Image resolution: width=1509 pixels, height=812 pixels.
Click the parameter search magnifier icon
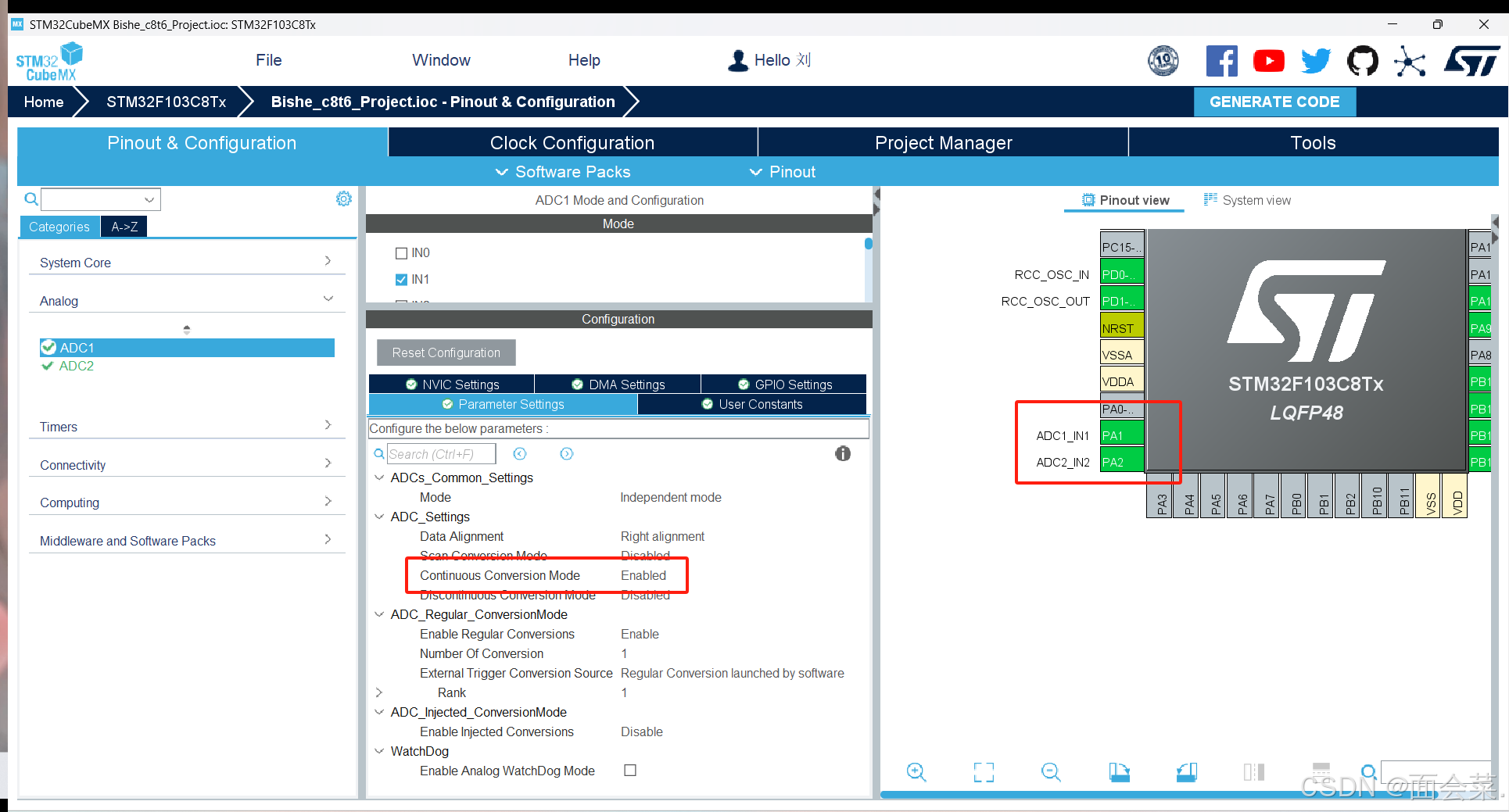pyautogui.click(x=379, y=454)
